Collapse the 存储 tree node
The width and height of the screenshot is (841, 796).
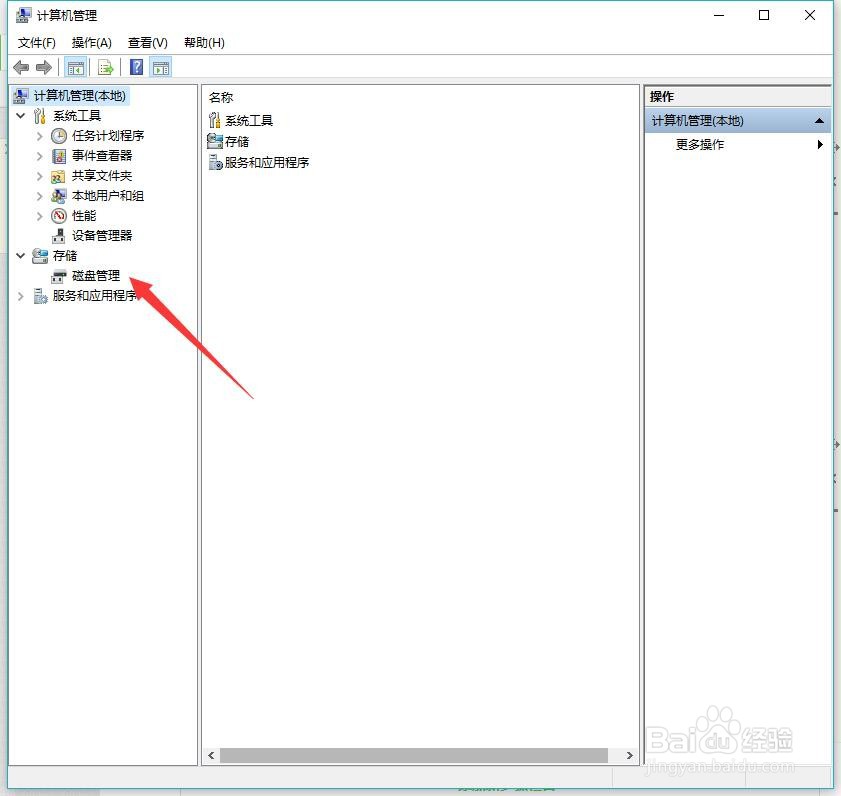click(x=21, y=256)
